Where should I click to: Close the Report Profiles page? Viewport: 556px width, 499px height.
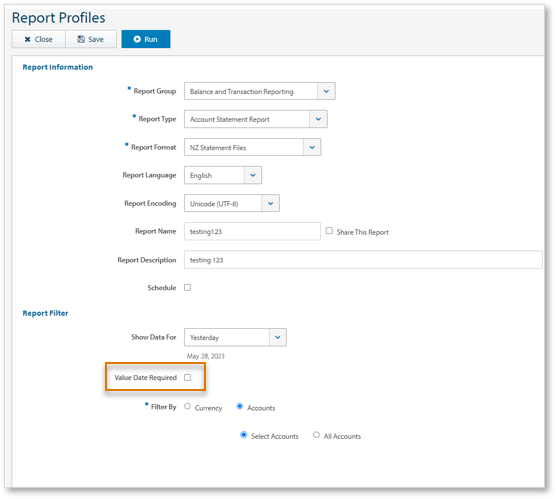pos(39,39)
